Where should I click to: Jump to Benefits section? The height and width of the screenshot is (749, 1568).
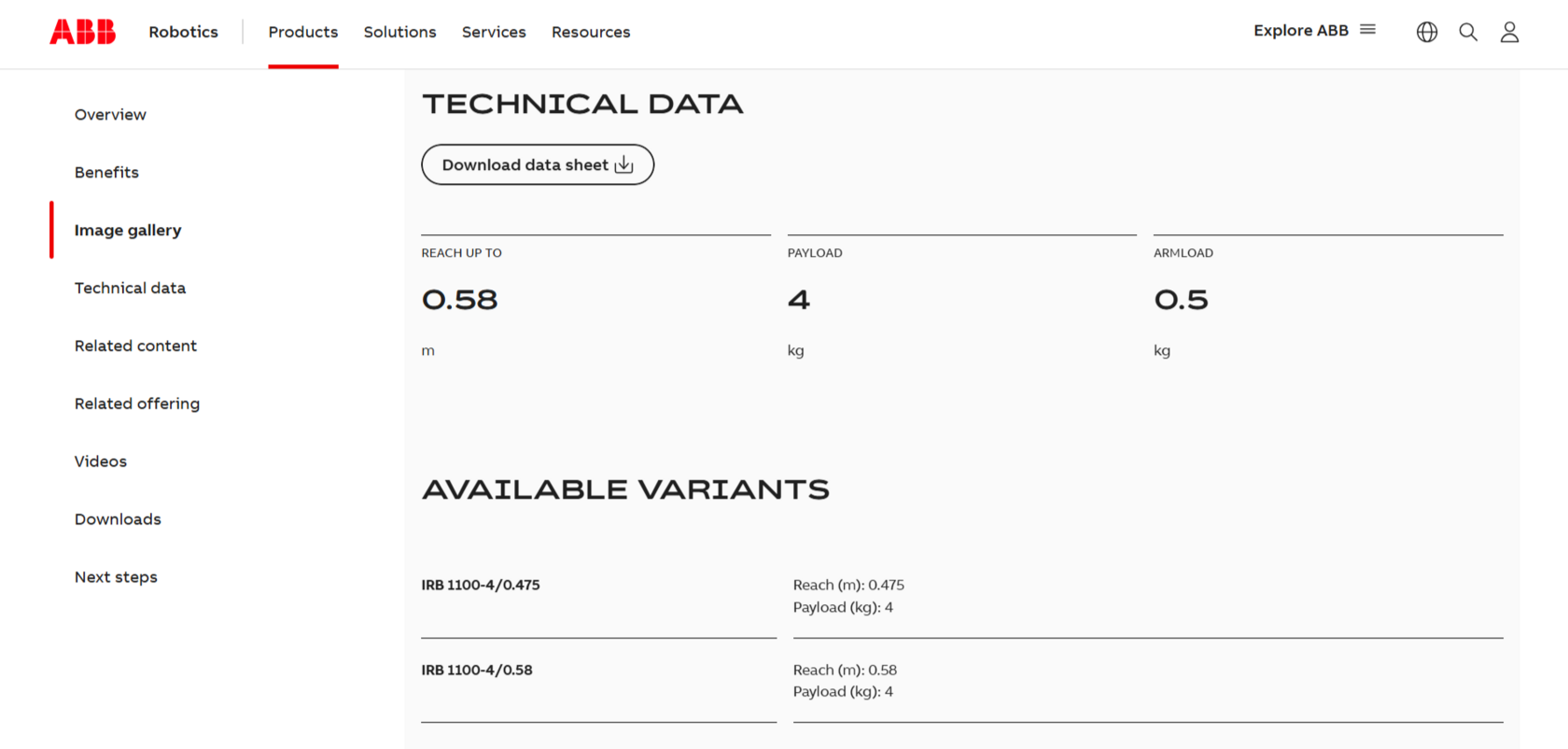click(x=106, y=173)
